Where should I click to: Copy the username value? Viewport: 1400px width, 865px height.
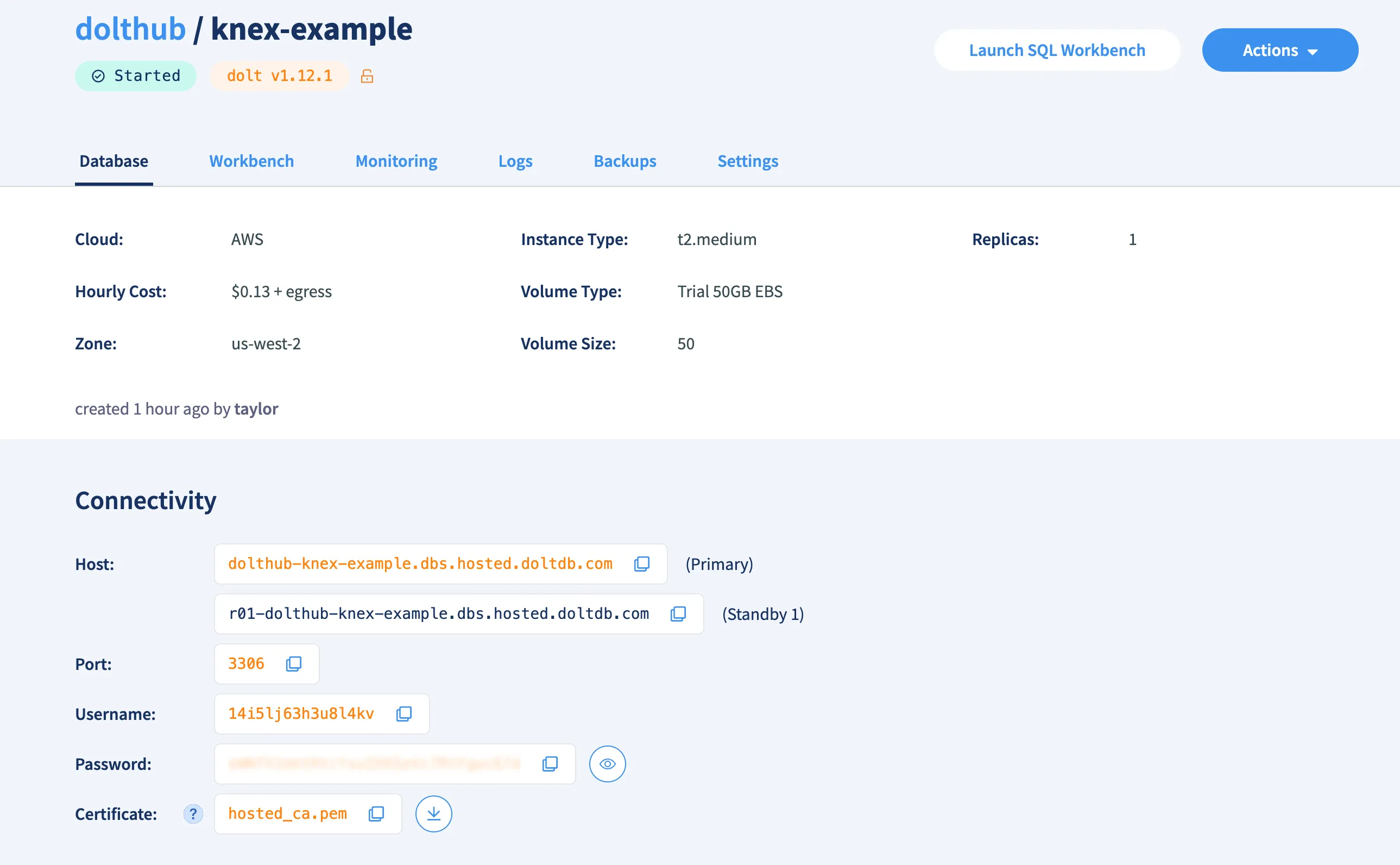pos(403,713)
